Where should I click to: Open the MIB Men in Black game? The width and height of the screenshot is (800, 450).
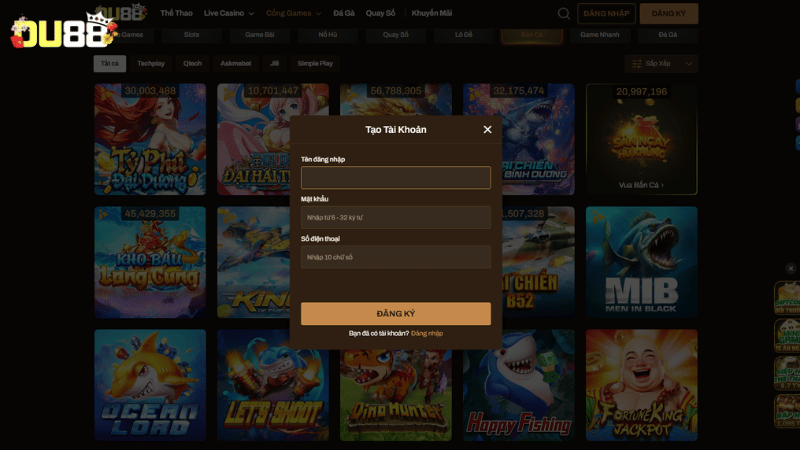tap(641, 262)
